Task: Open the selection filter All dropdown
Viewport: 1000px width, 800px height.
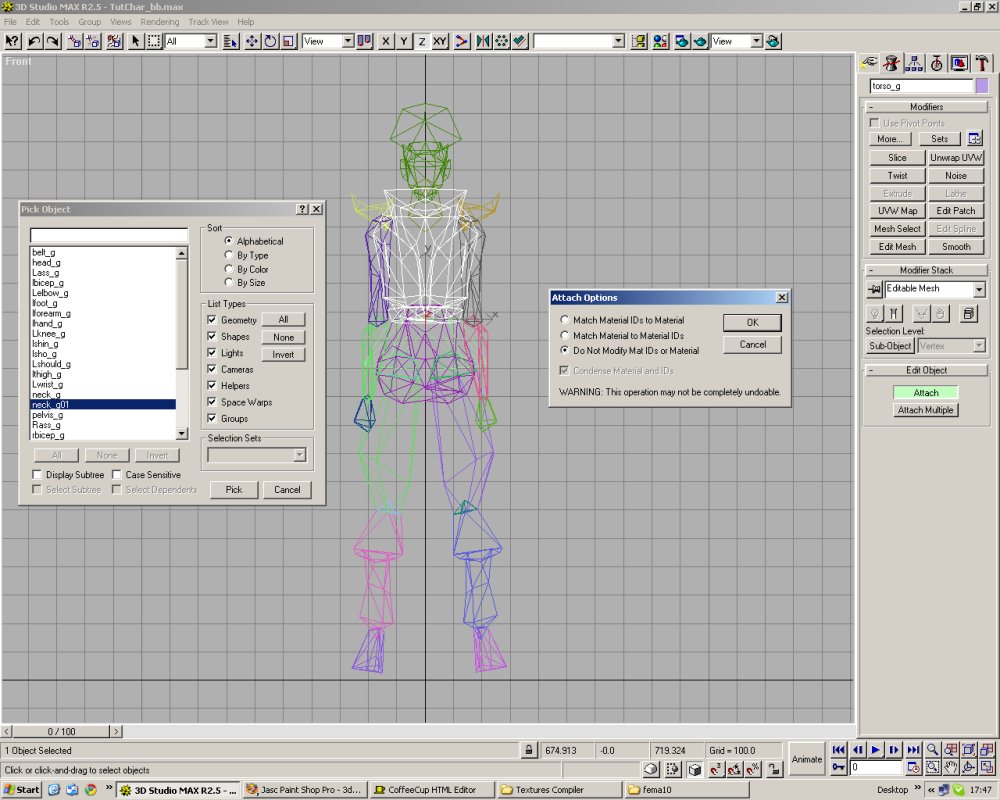Action: pyautogui.click(x=210, y=41)
